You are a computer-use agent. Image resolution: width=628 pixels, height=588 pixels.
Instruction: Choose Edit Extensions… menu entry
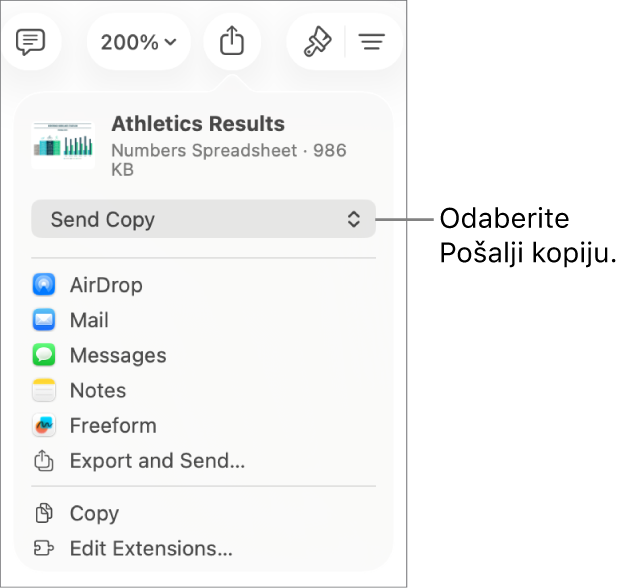click(x=203, y=548)
